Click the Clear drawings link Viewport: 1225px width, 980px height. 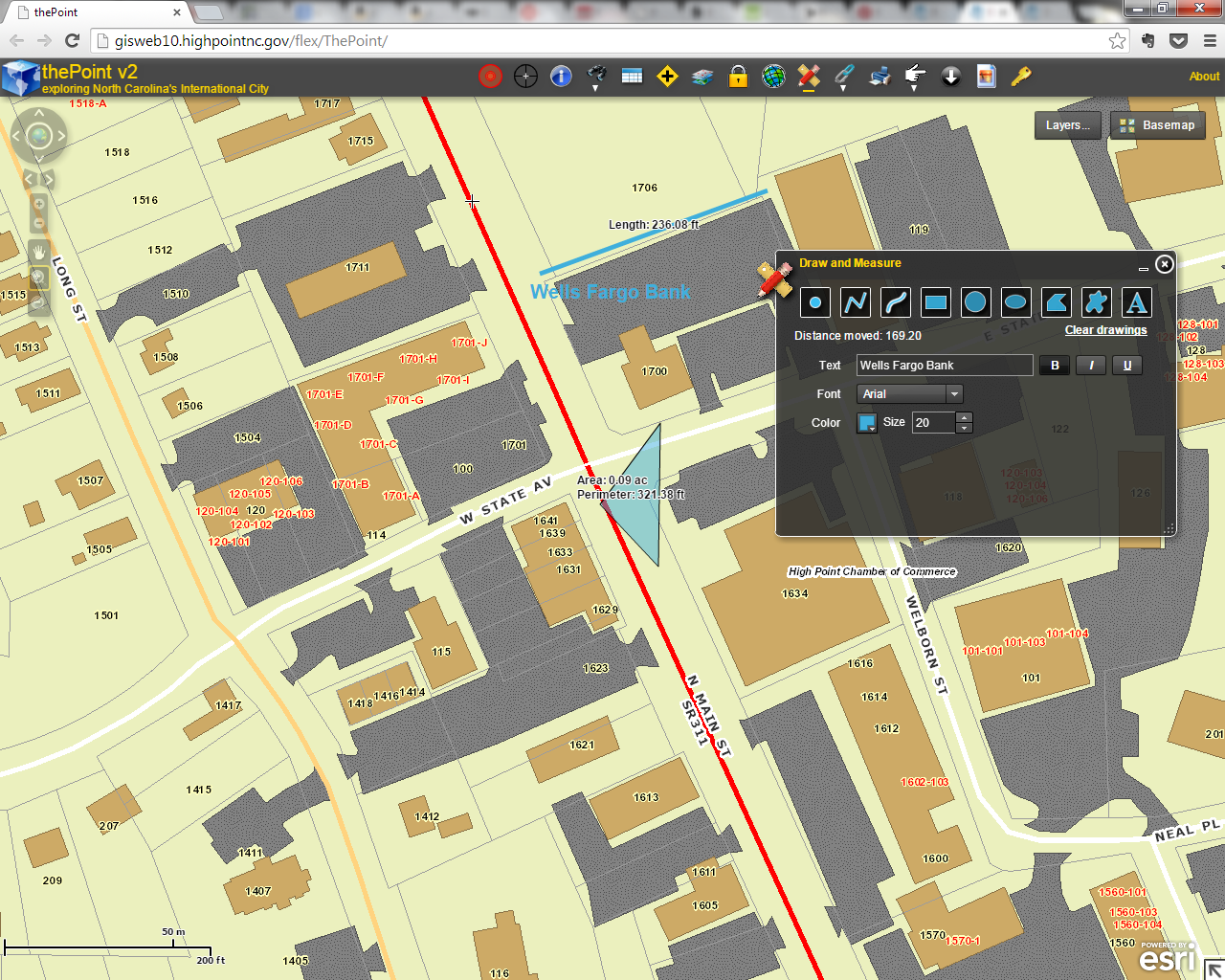click(1105, 330)
